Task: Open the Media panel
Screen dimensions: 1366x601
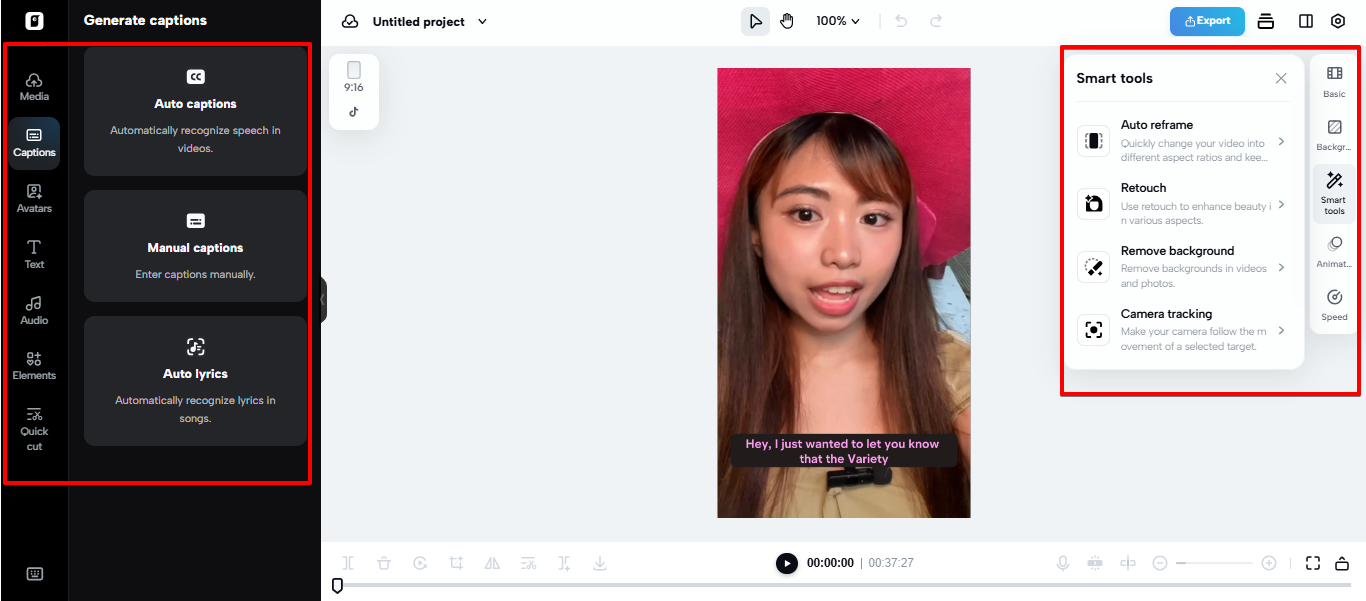Action: click(34, 85)
